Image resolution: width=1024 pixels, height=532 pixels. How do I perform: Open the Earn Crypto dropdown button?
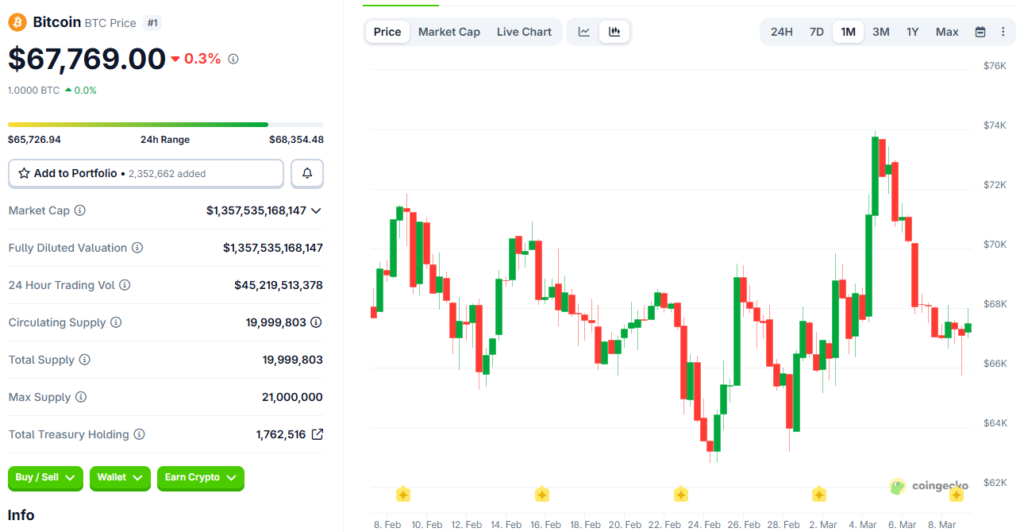[200, 478]
